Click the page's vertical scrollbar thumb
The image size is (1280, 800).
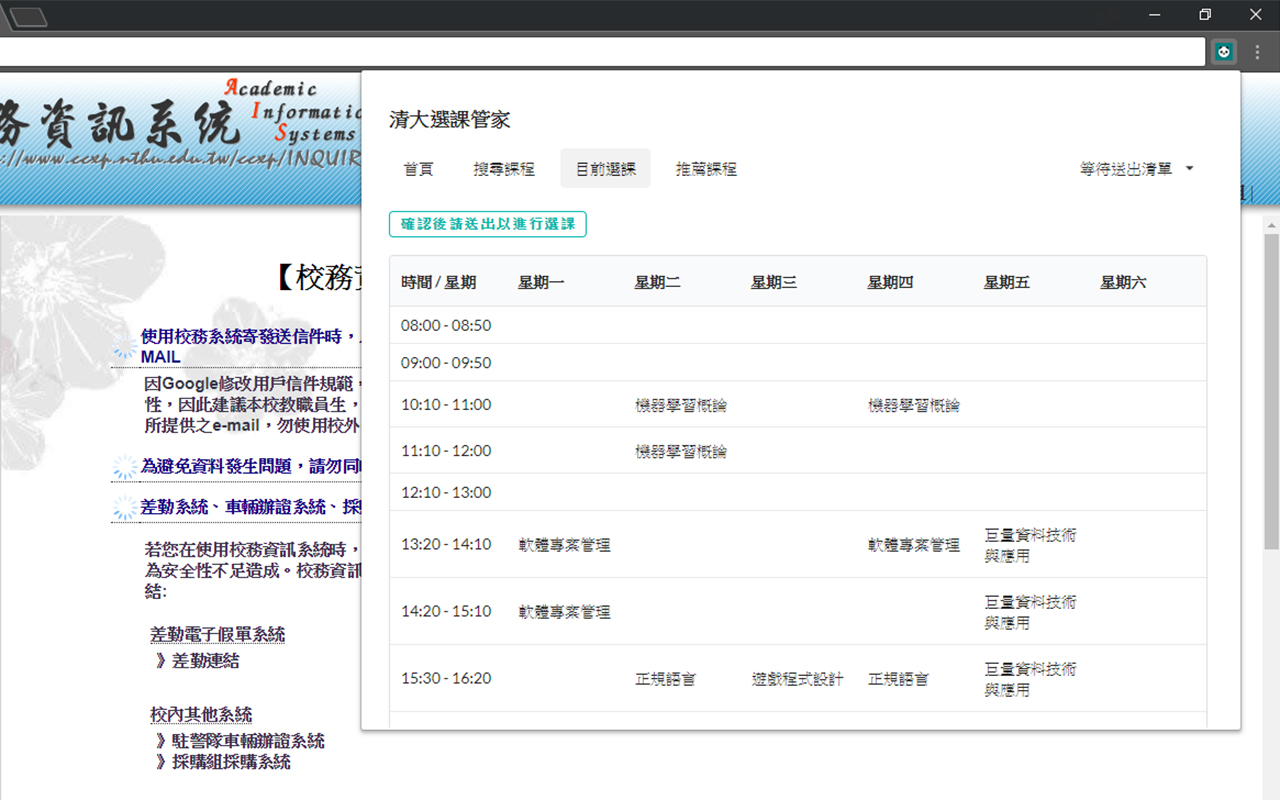point(1271,390)
